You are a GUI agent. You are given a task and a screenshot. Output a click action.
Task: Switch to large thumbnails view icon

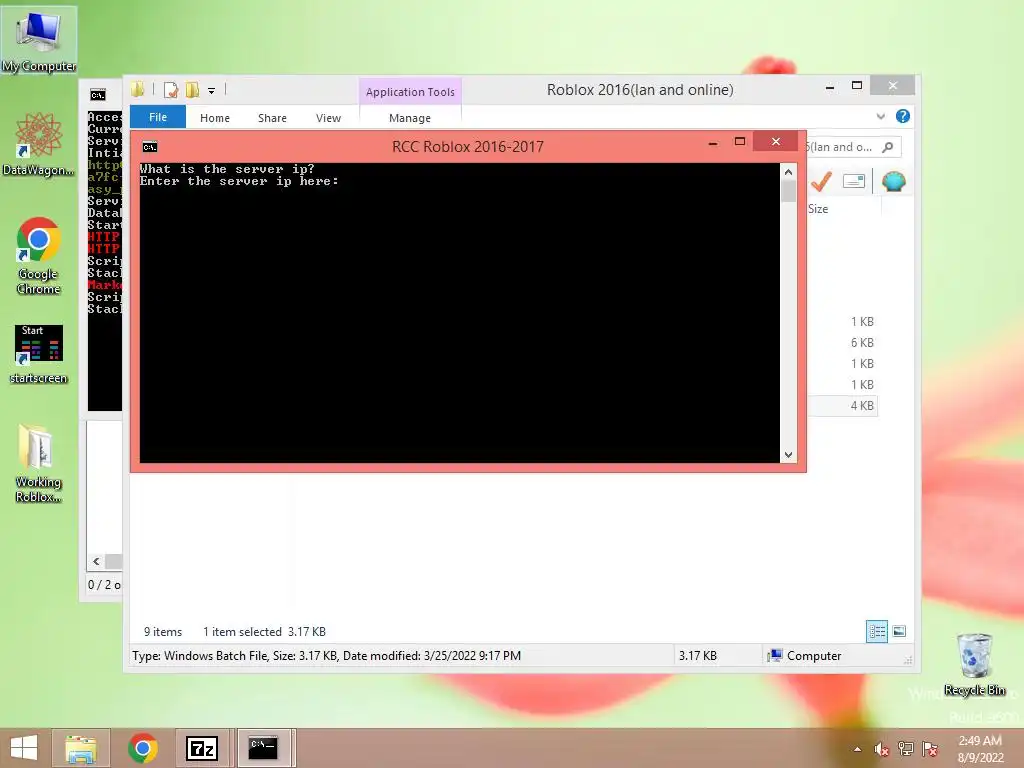tap(899, 632)
